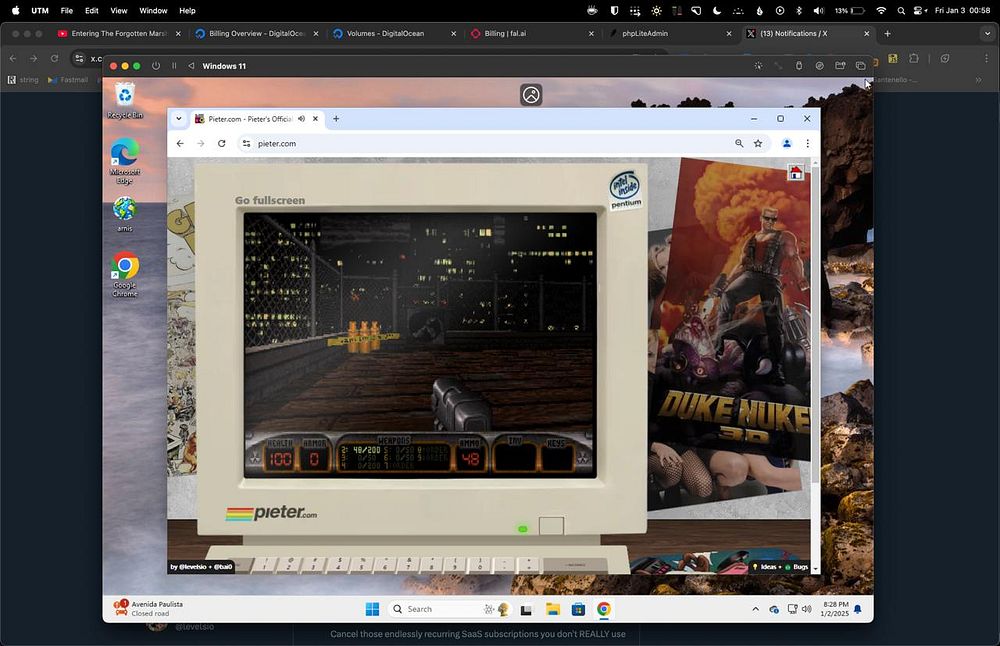Mute the Pieter.com tab audio icon
1000x646 pixels.
click(x=301, y=119)
